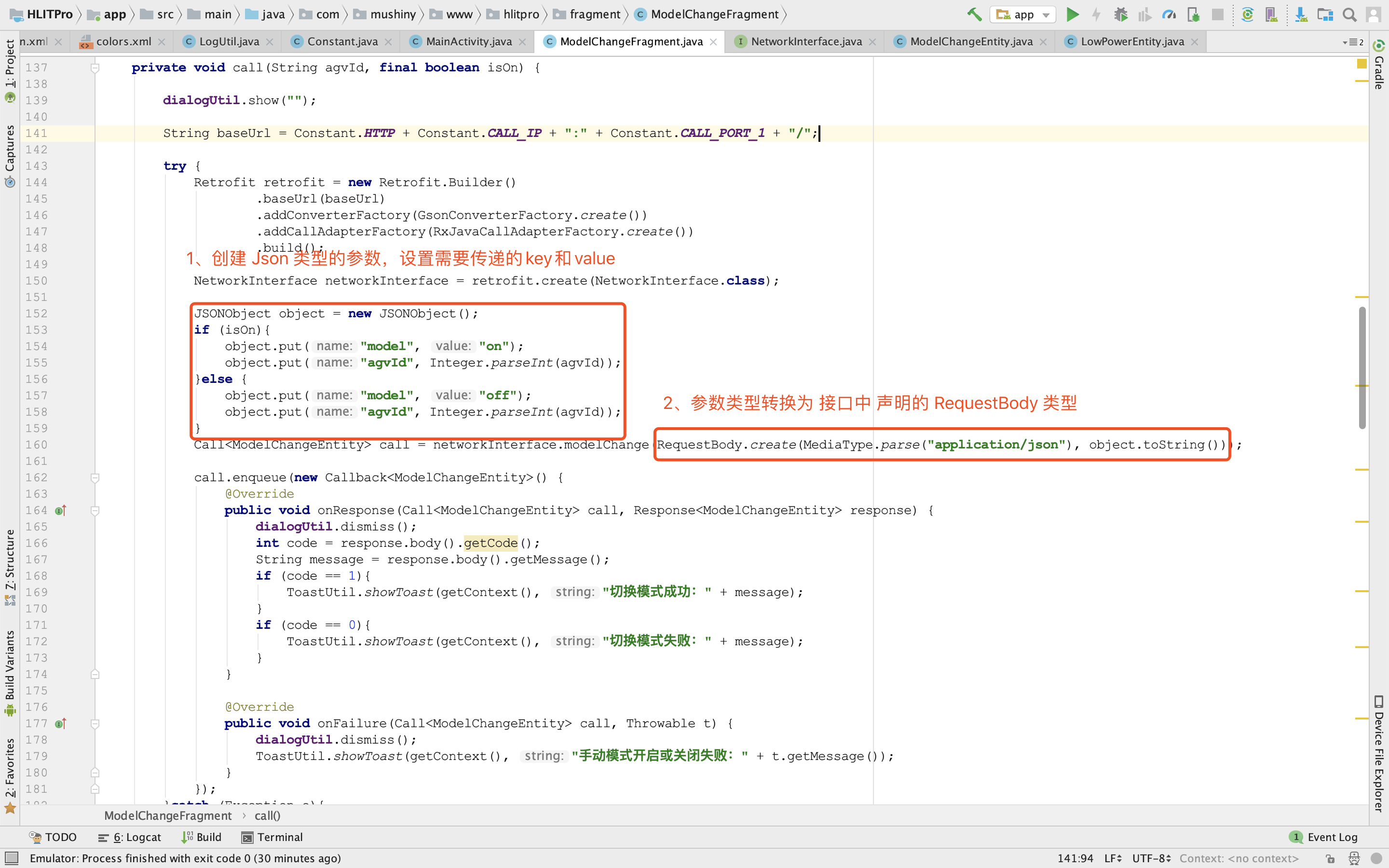Run the app with green play button
The width and height of the screenshot is (1389, 868).
tap(1072, 14)
